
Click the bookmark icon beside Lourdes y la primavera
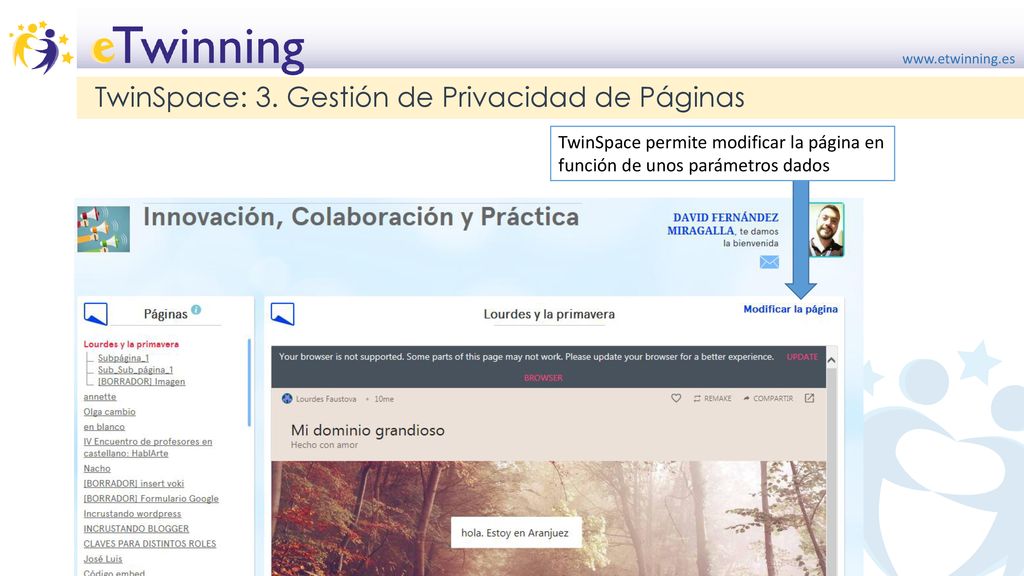tap(282, 313)
